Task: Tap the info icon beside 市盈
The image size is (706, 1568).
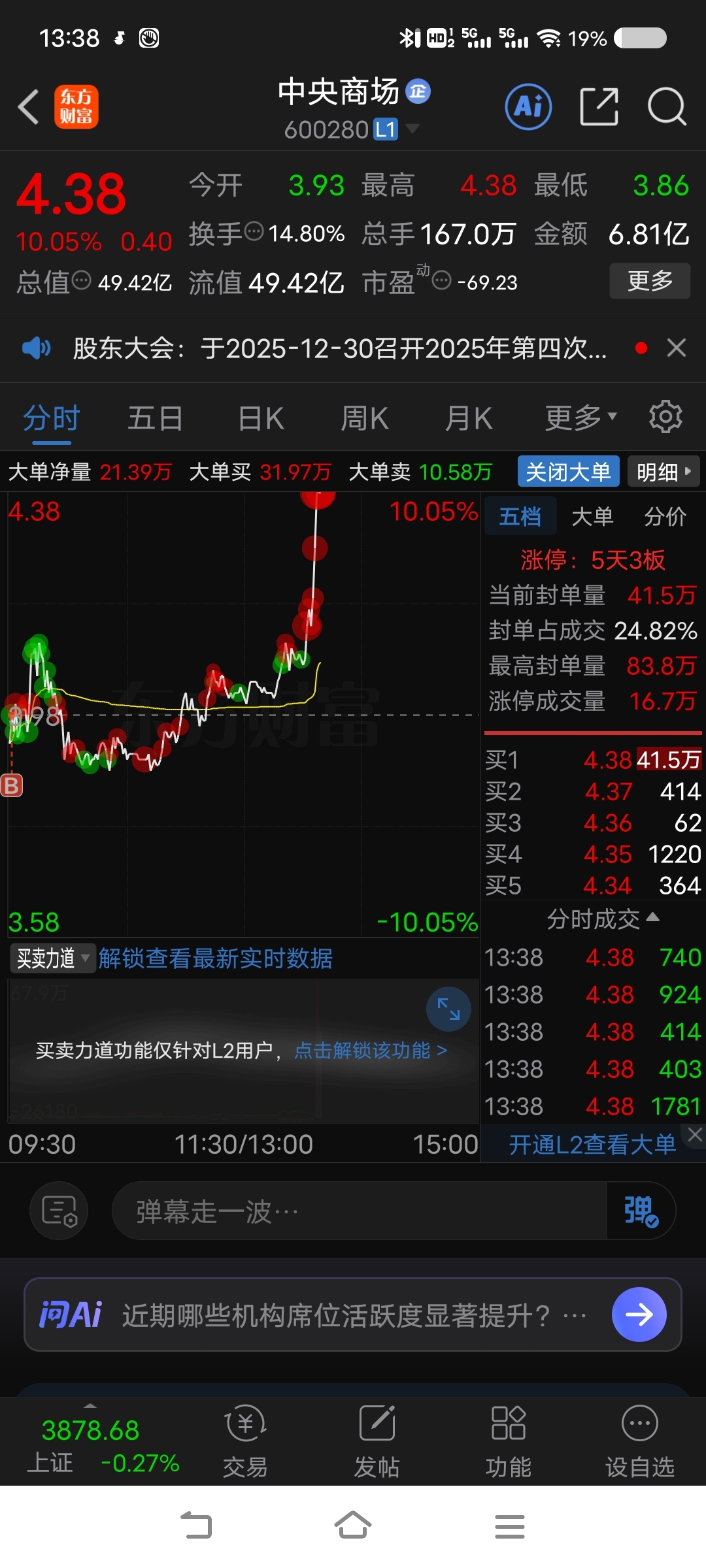Action: 442,280
